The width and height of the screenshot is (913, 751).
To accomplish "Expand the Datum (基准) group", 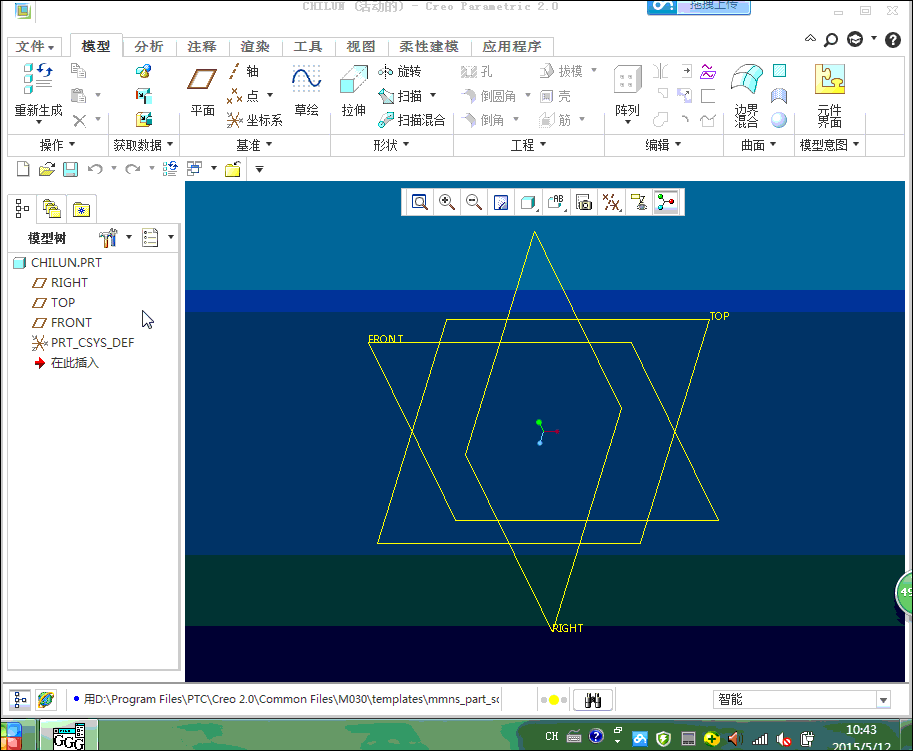I will click(254, 144).
